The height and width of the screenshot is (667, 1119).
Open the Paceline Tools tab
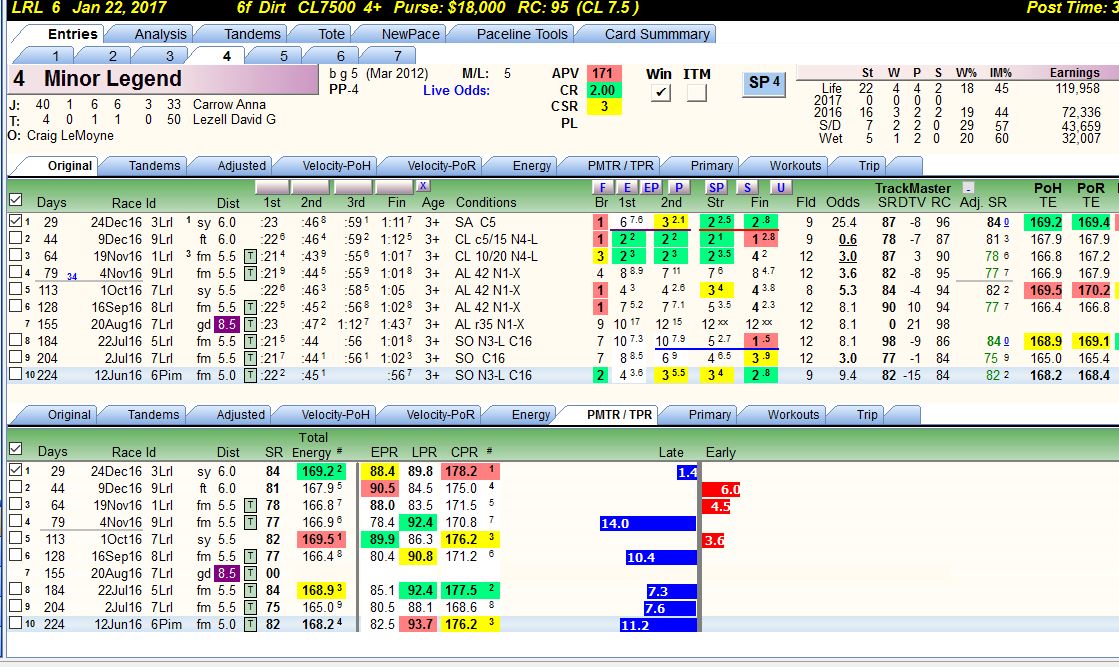click(522, 34)
